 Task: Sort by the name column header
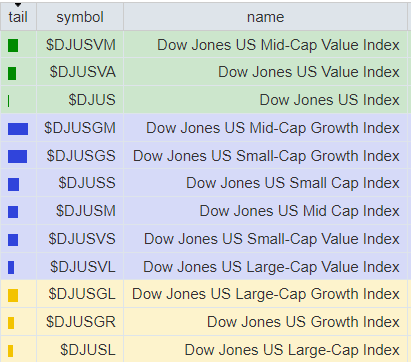click(265, 17)
